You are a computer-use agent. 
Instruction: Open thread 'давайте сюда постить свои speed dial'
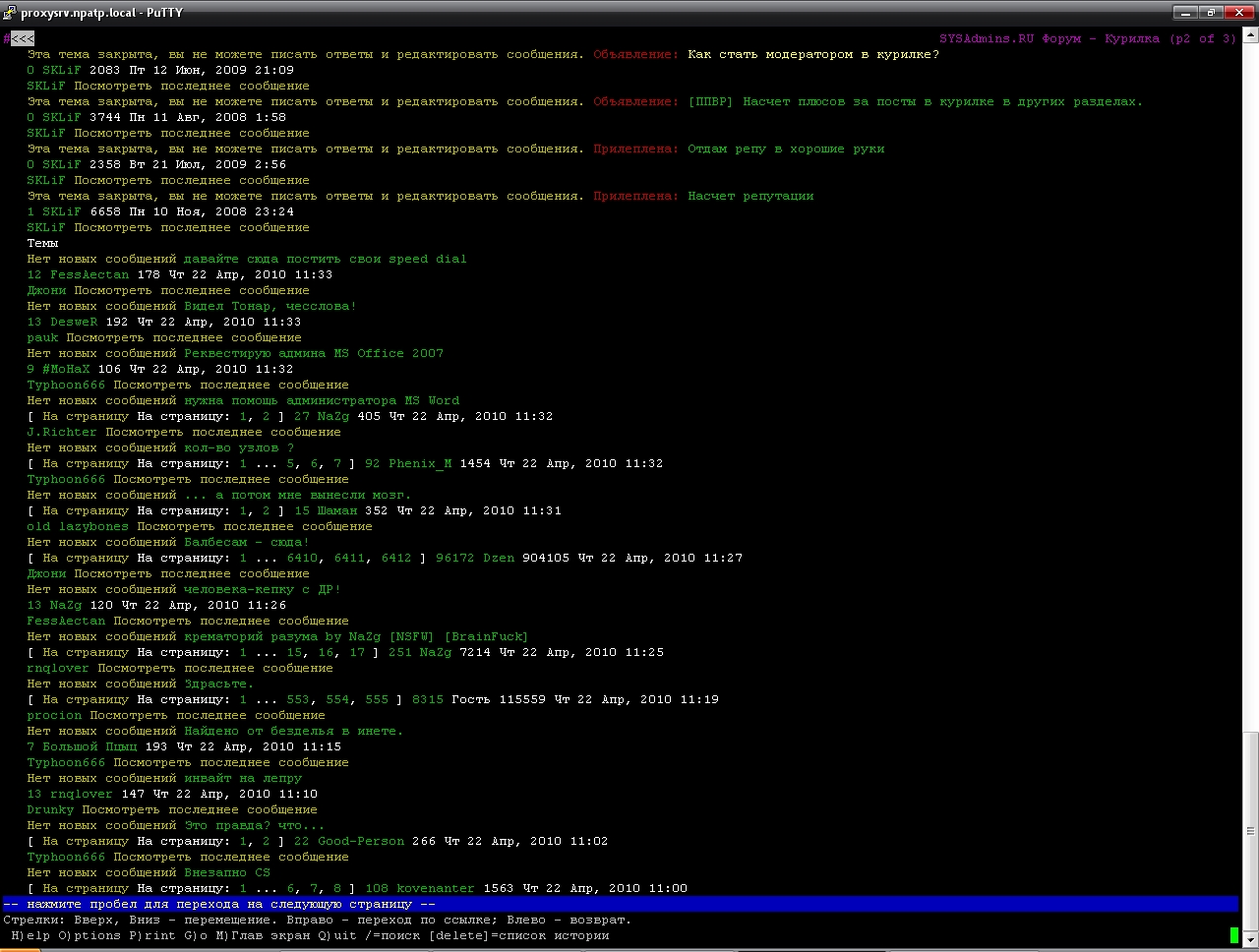coord(326,259)
